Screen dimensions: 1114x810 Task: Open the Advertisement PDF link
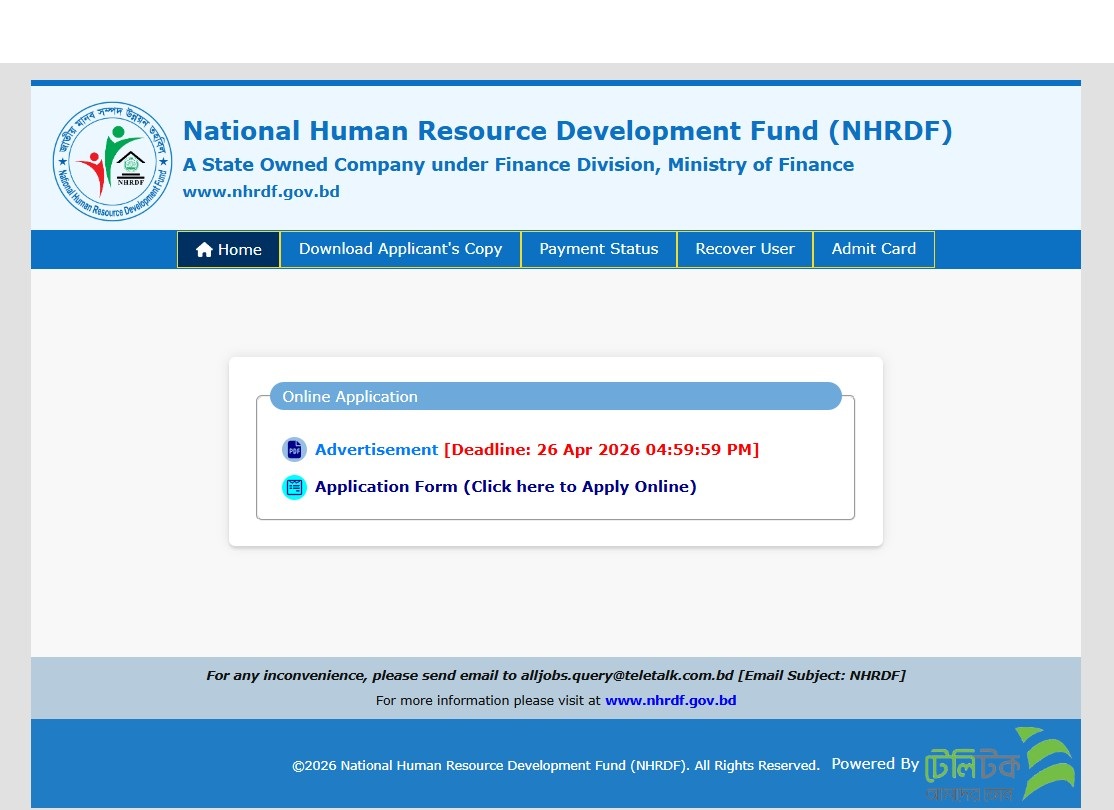376,450
